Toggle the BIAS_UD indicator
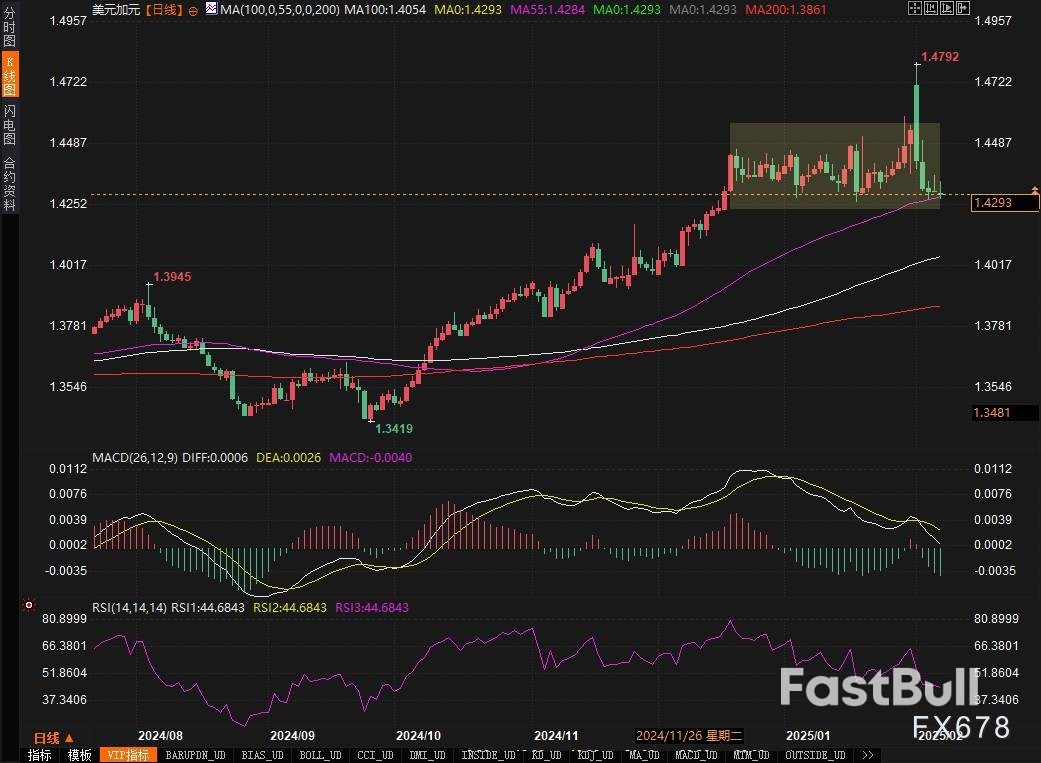The height and width of the screenshot is (763, 1041). (263, 755)
